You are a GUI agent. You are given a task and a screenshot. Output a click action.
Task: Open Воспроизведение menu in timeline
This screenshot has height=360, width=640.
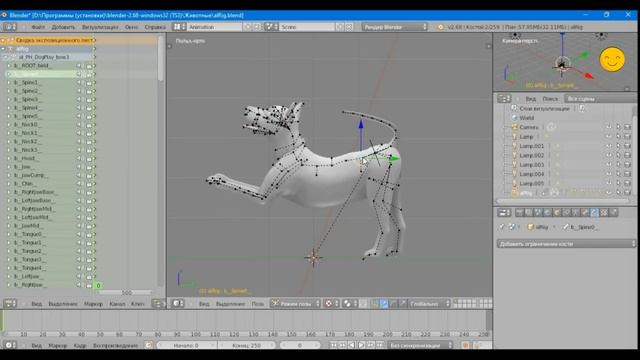coord(116,345)
